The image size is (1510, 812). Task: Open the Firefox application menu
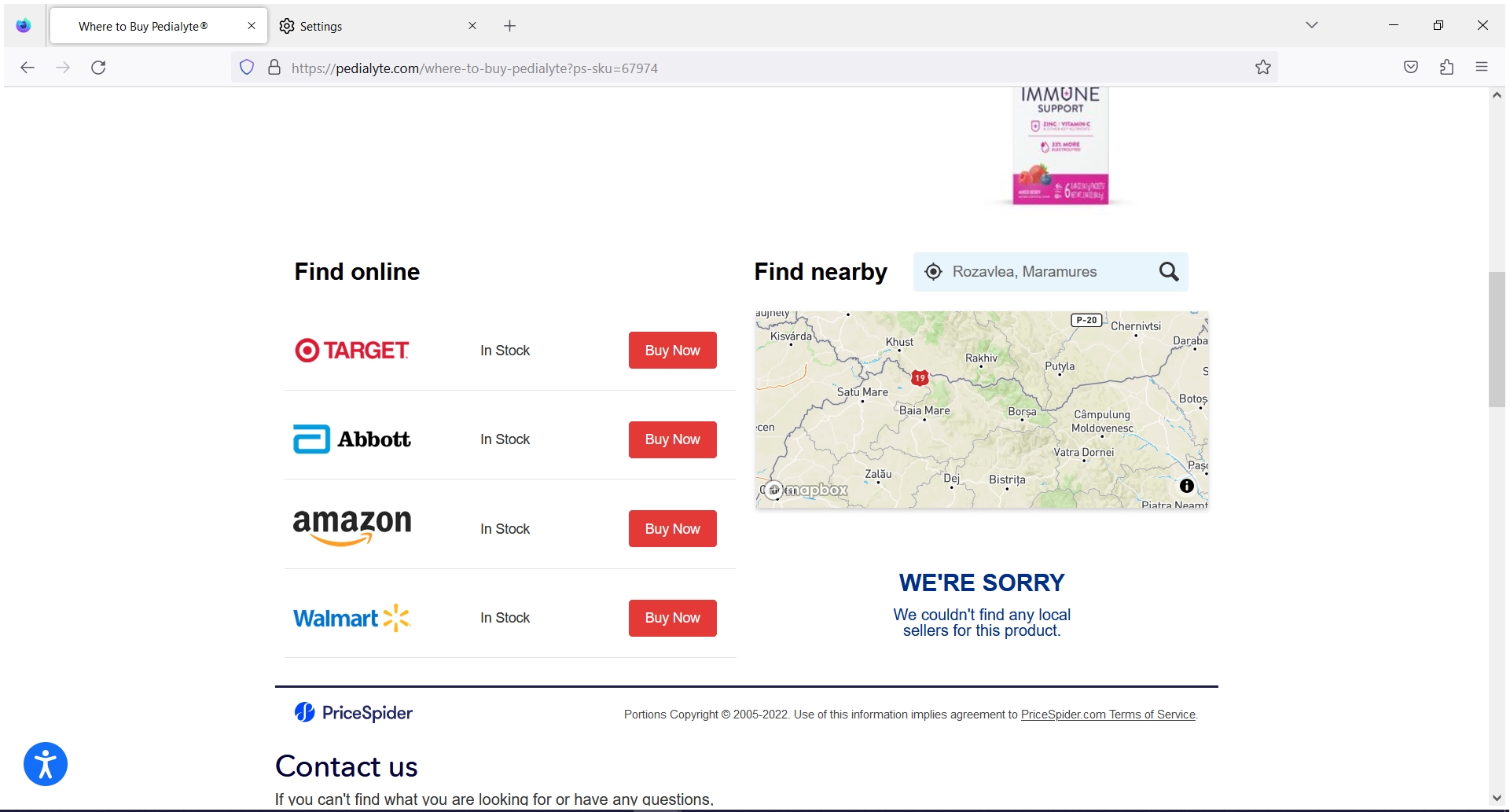1482,68
